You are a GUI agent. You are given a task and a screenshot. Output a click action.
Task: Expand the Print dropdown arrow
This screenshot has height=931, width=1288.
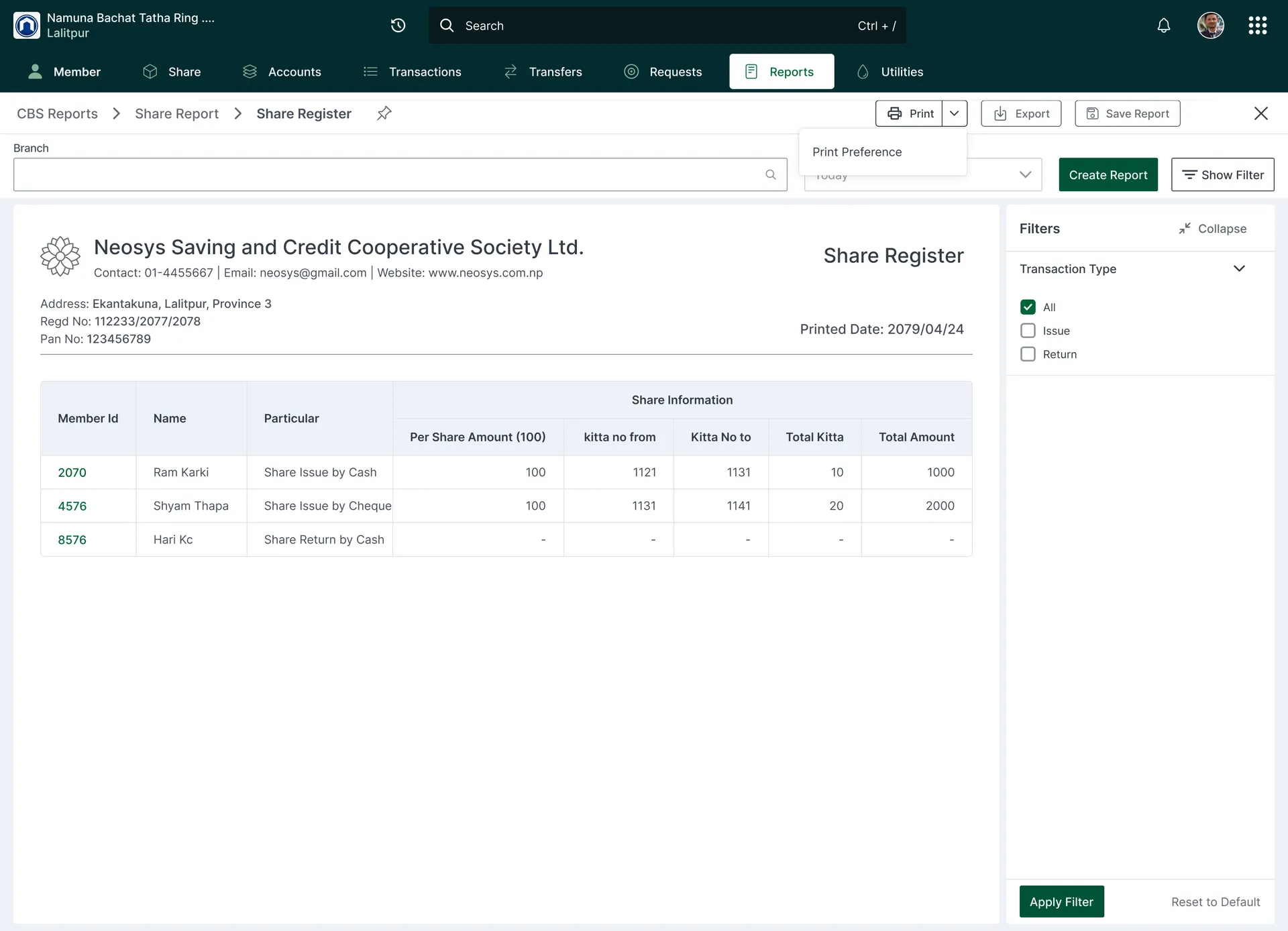pyautogui.click(x=955, y=113)
